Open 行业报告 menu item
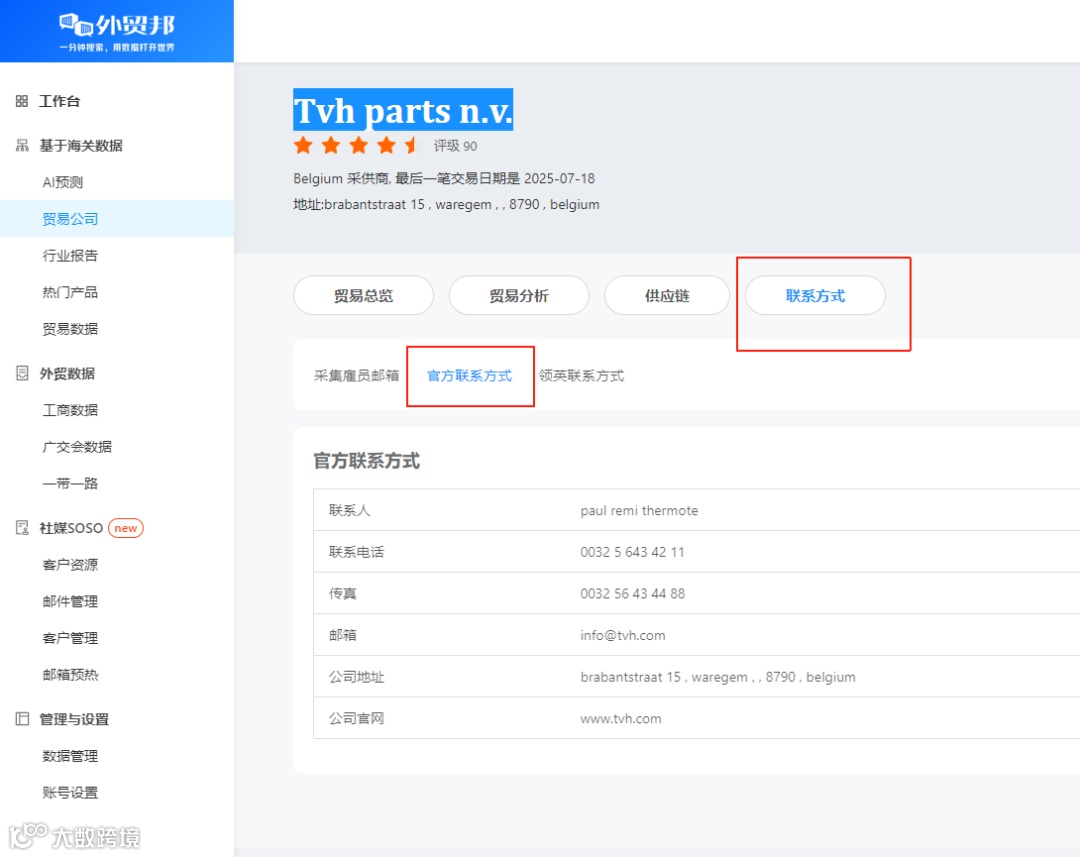Screen dimensions: 1080x857 (70, 256)
